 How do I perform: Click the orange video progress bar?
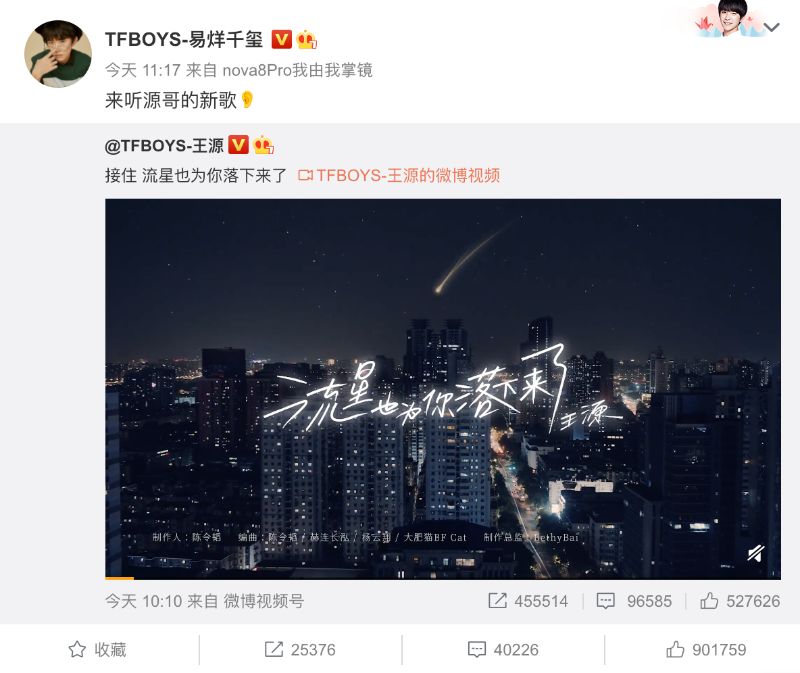(x=119, y=578)
